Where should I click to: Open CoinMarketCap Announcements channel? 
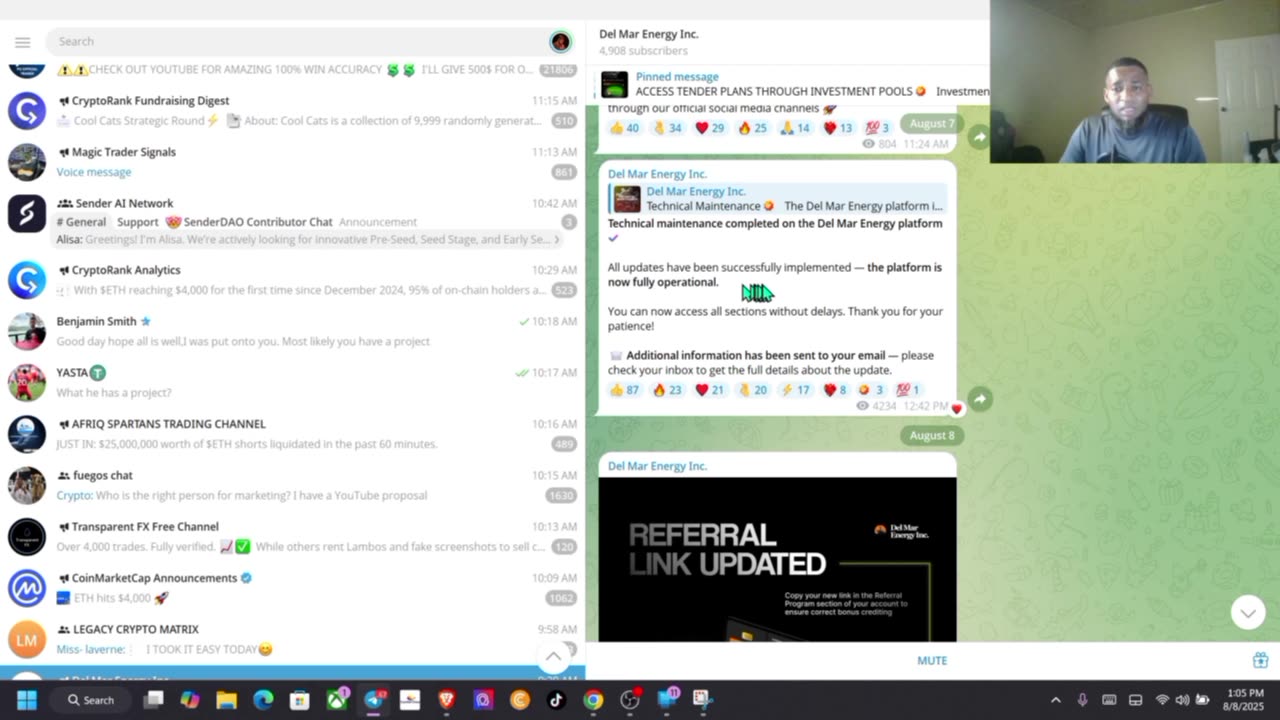click(292, 588)
